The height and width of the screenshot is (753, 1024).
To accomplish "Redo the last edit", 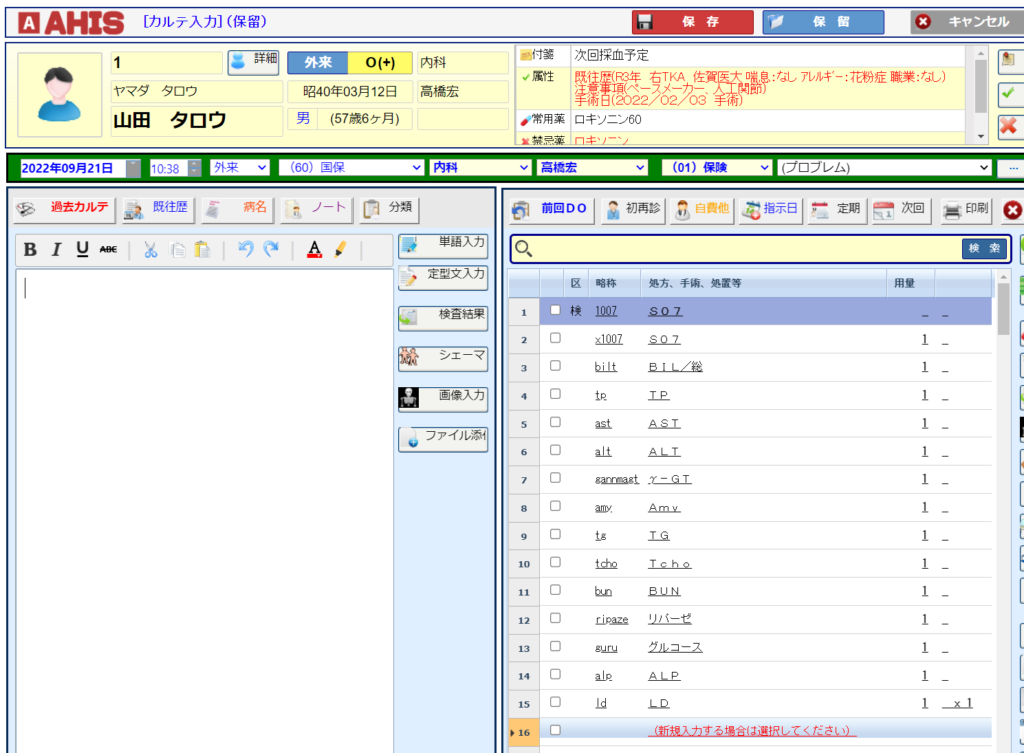I will (271, 249).
